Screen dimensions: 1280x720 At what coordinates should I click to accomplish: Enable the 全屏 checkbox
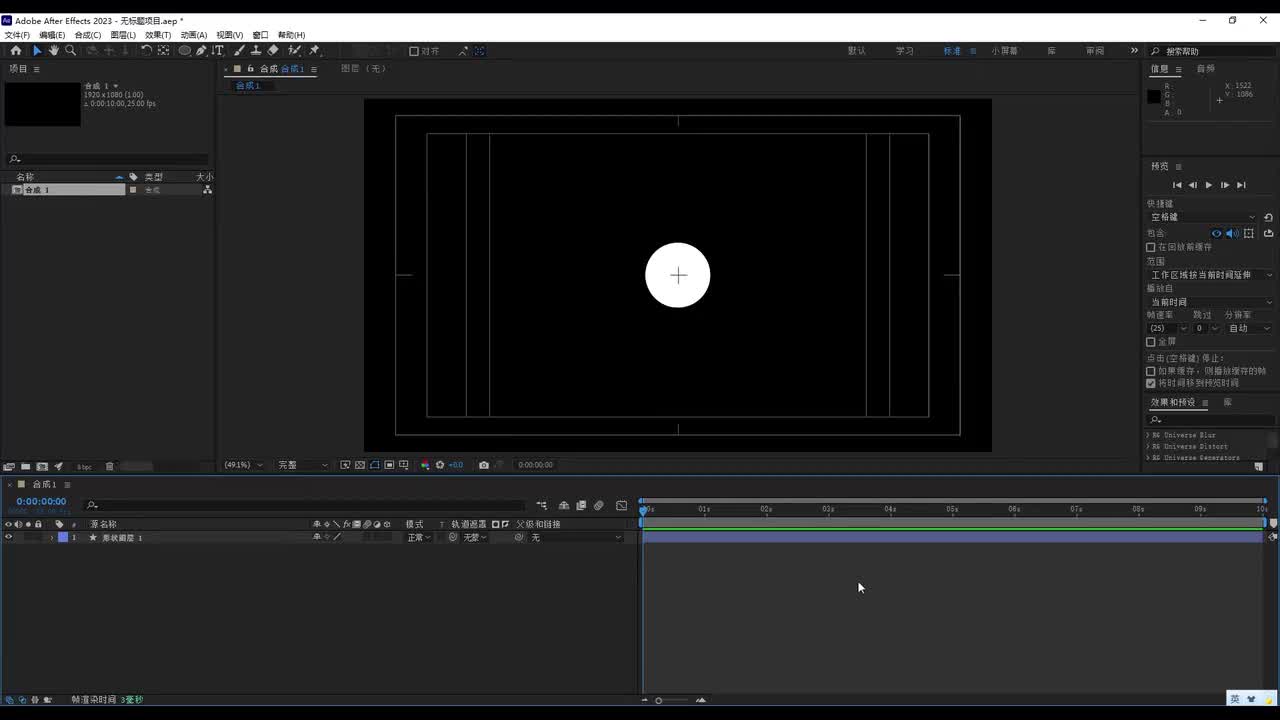(x=1151, y=342)
